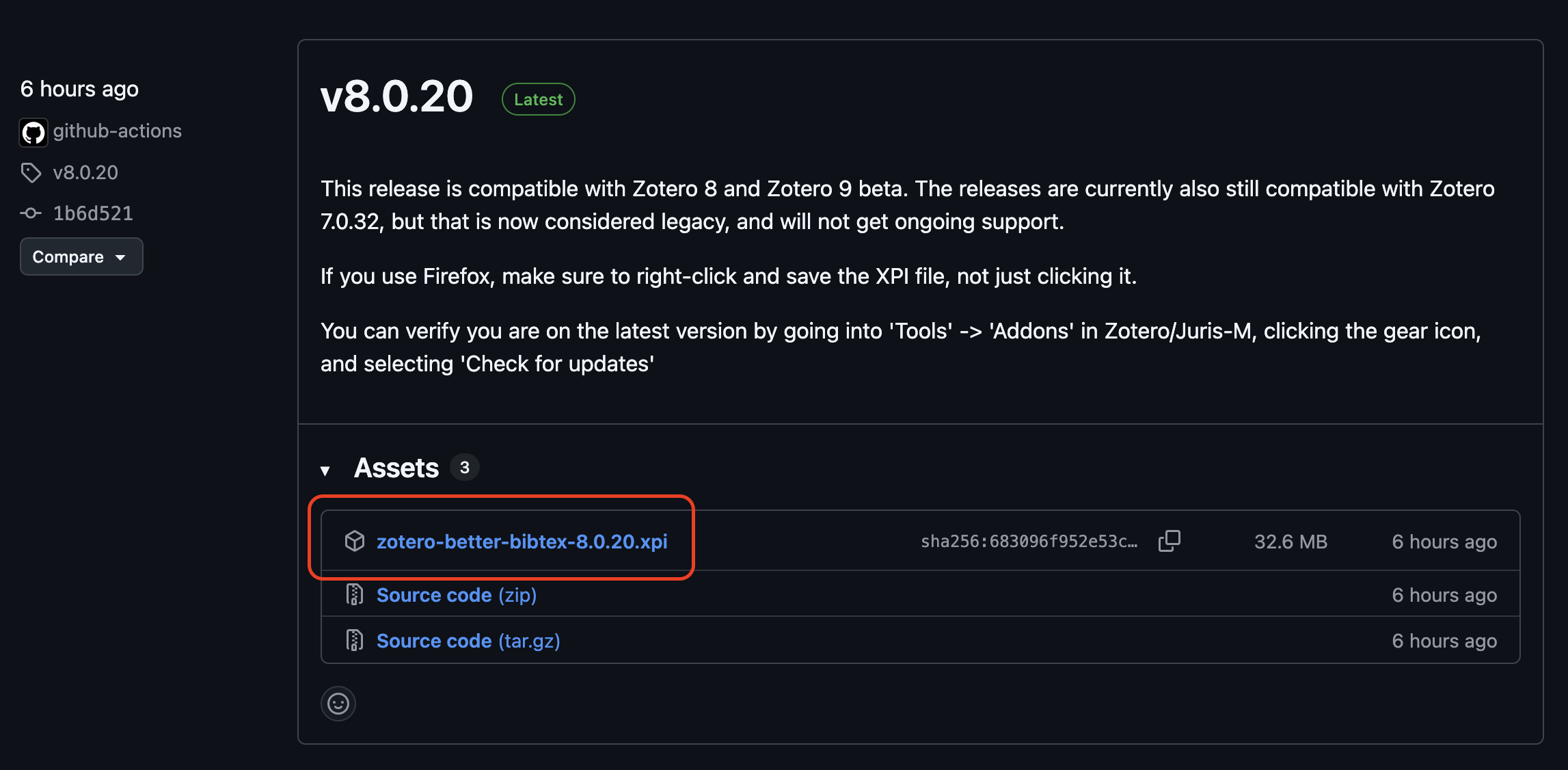Open commit 1b6d521
The width and height of the screenshot is (1568, 770).
(93, 213)
